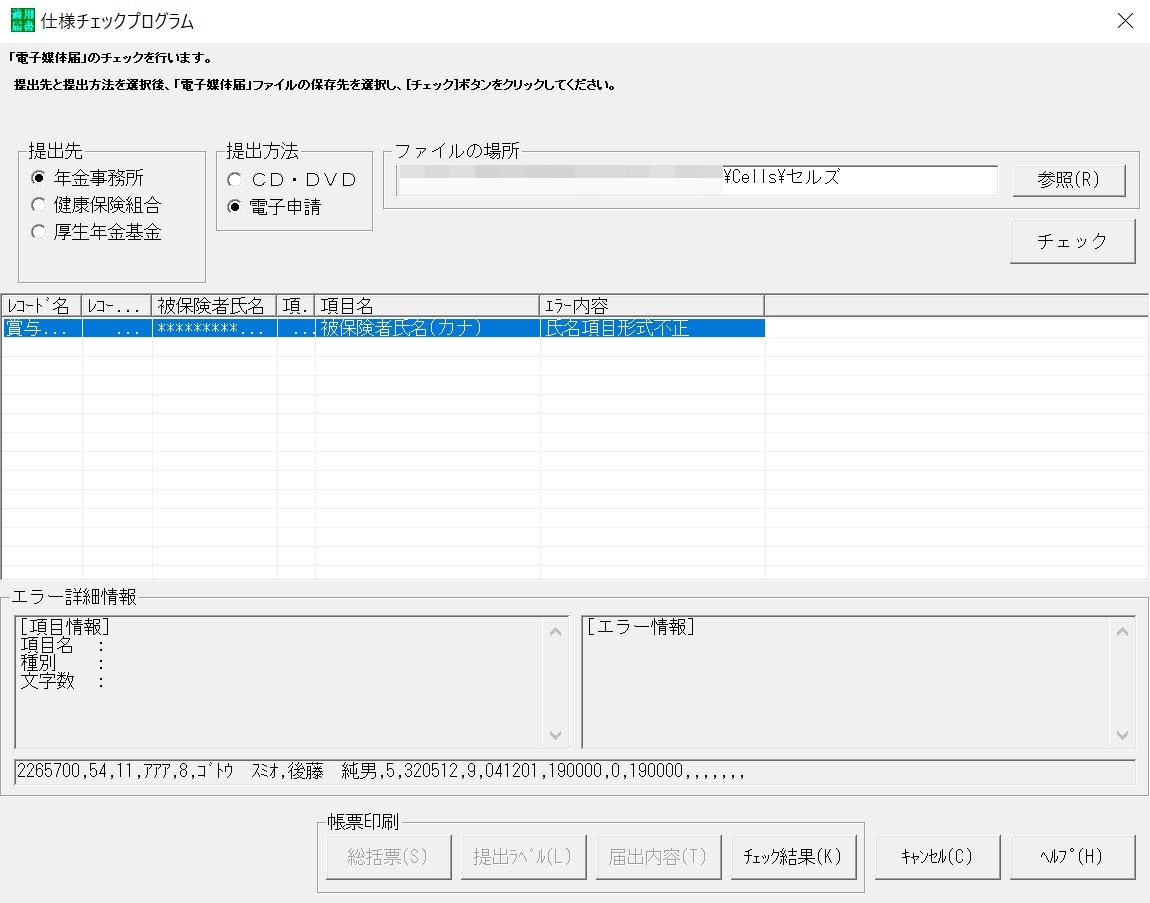
Task: Click the 項. narrow column header
Action: click(295, 305)
